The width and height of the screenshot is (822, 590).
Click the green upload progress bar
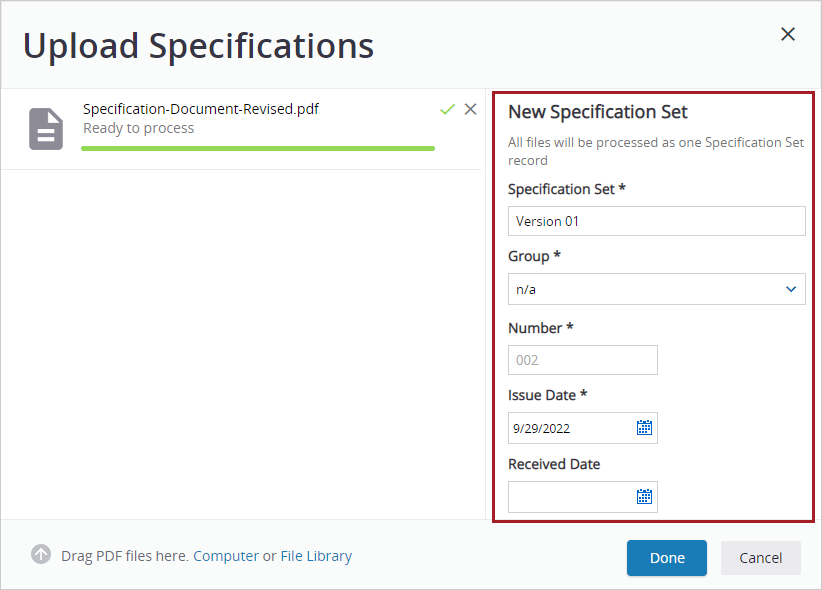click(x=257, y=147)
